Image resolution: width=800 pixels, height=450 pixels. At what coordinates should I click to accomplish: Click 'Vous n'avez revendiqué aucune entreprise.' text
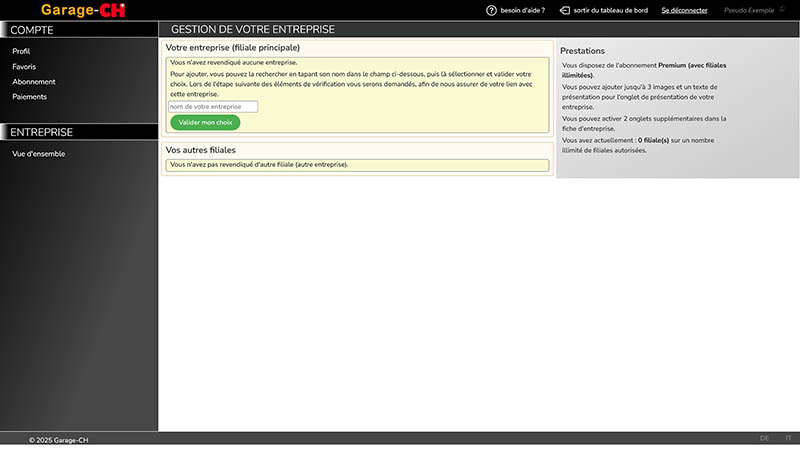[234, 62]
